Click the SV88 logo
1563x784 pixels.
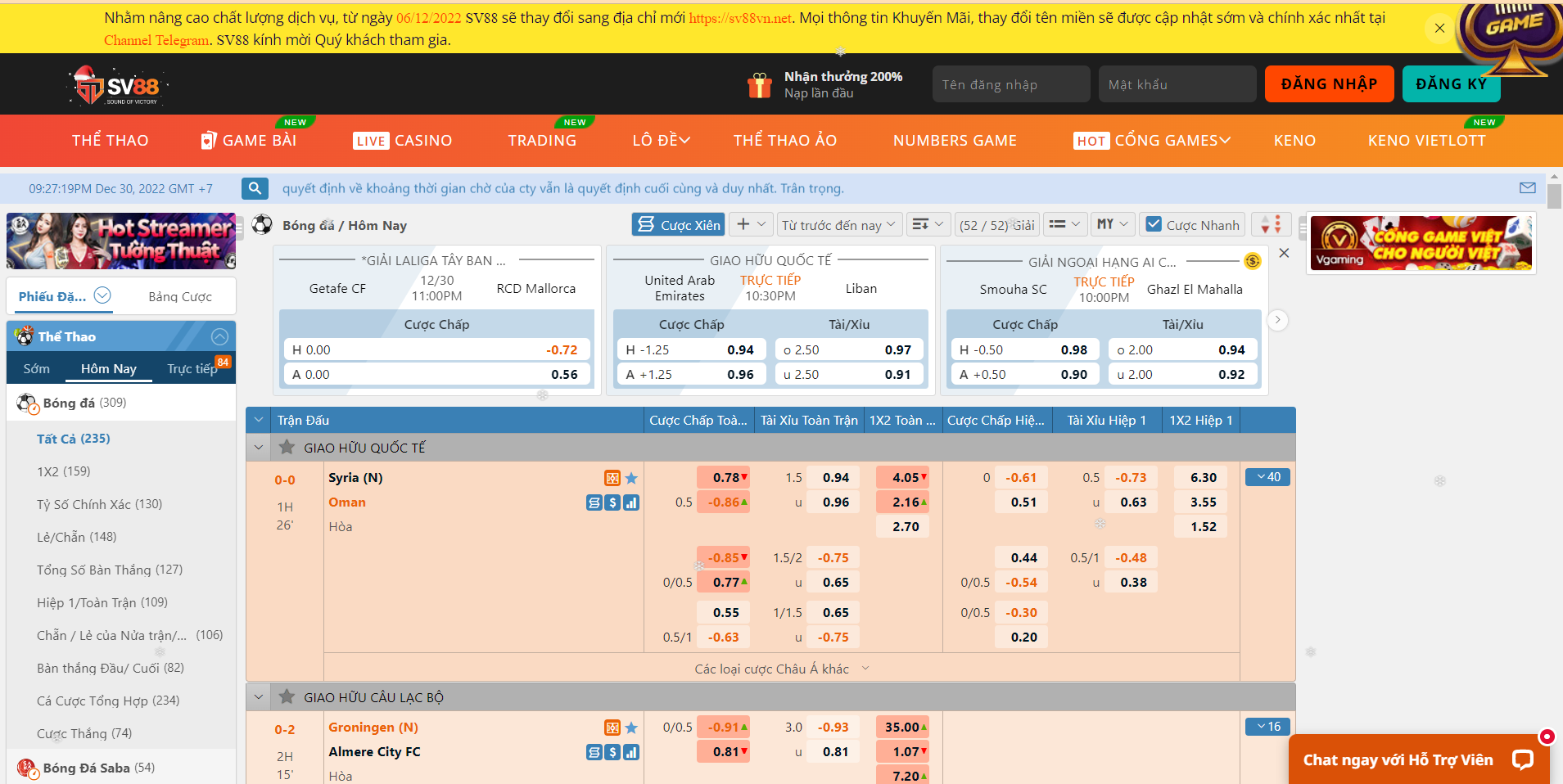pos(117,85)
